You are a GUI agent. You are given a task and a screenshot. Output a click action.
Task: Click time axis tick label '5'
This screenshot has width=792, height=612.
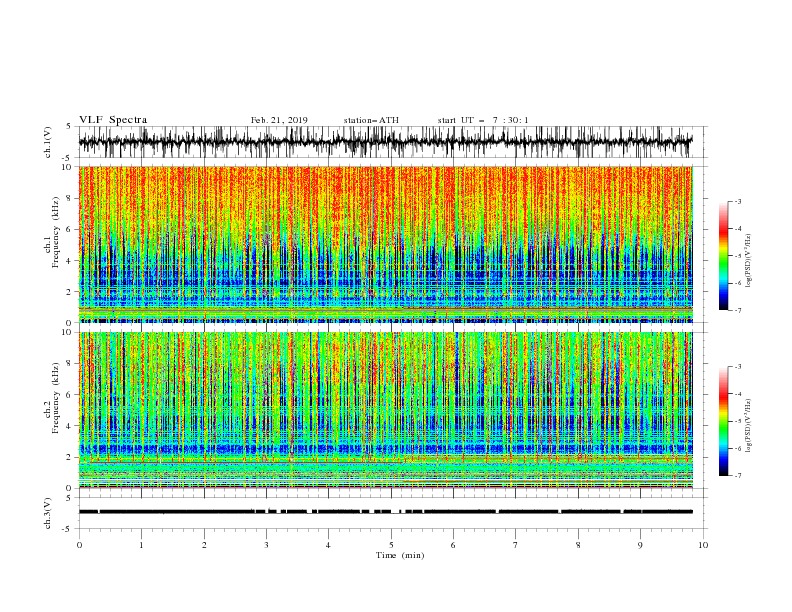coord(391,545)
